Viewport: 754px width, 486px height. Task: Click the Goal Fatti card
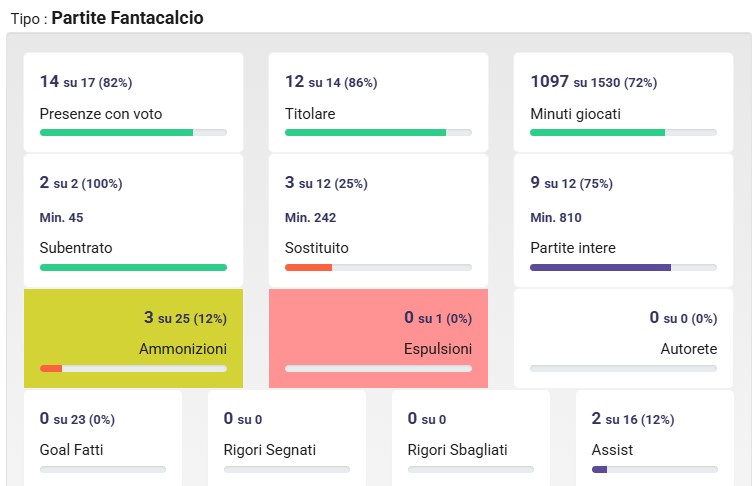click(x=102, y=437)
